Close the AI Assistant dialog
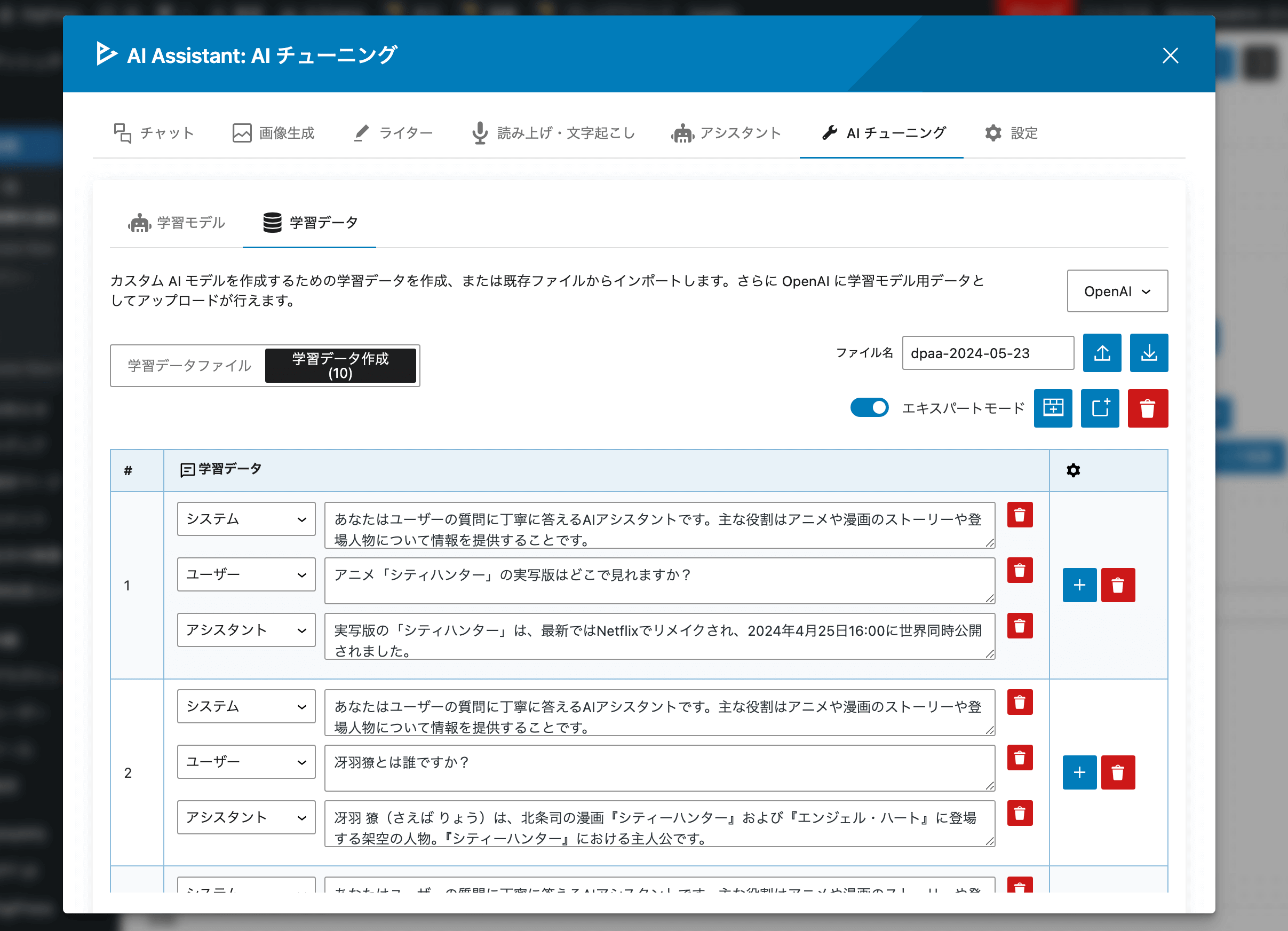This screenshot has height=931, width=1288. click(1170, 56)
